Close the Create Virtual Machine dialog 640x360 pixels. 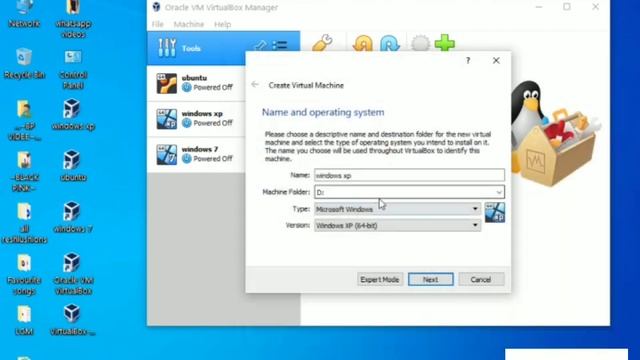point(496,60)
